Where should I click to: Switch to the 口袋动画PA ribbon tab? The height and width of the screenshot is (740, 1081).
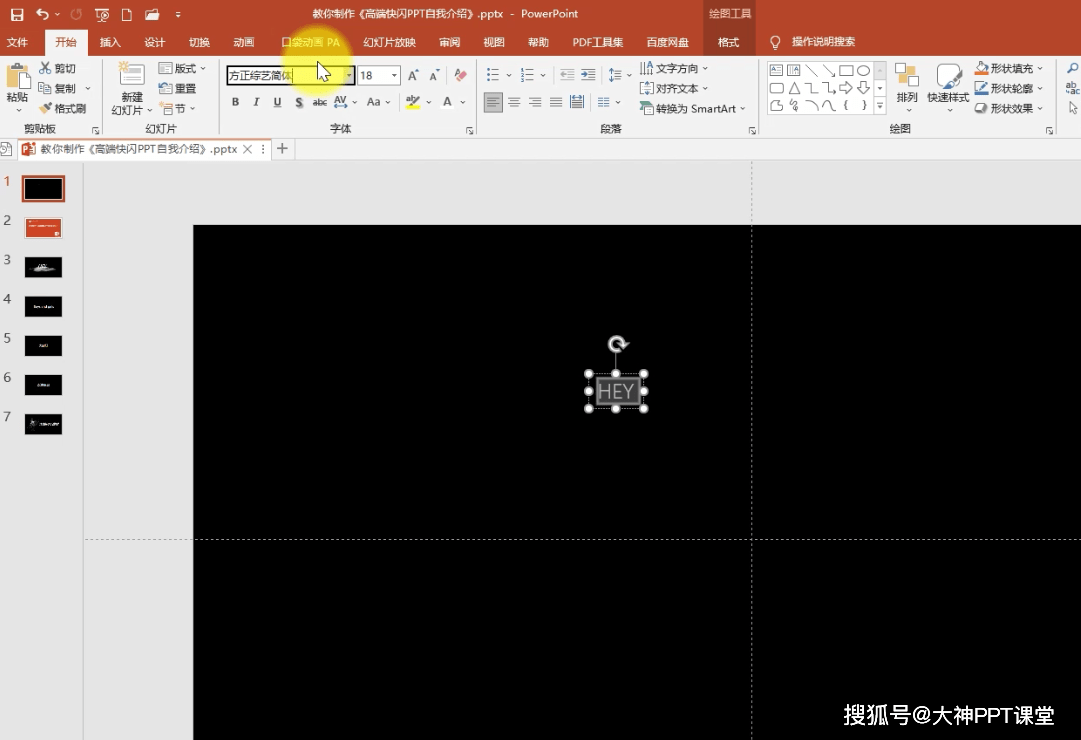[x=310, y=42]
